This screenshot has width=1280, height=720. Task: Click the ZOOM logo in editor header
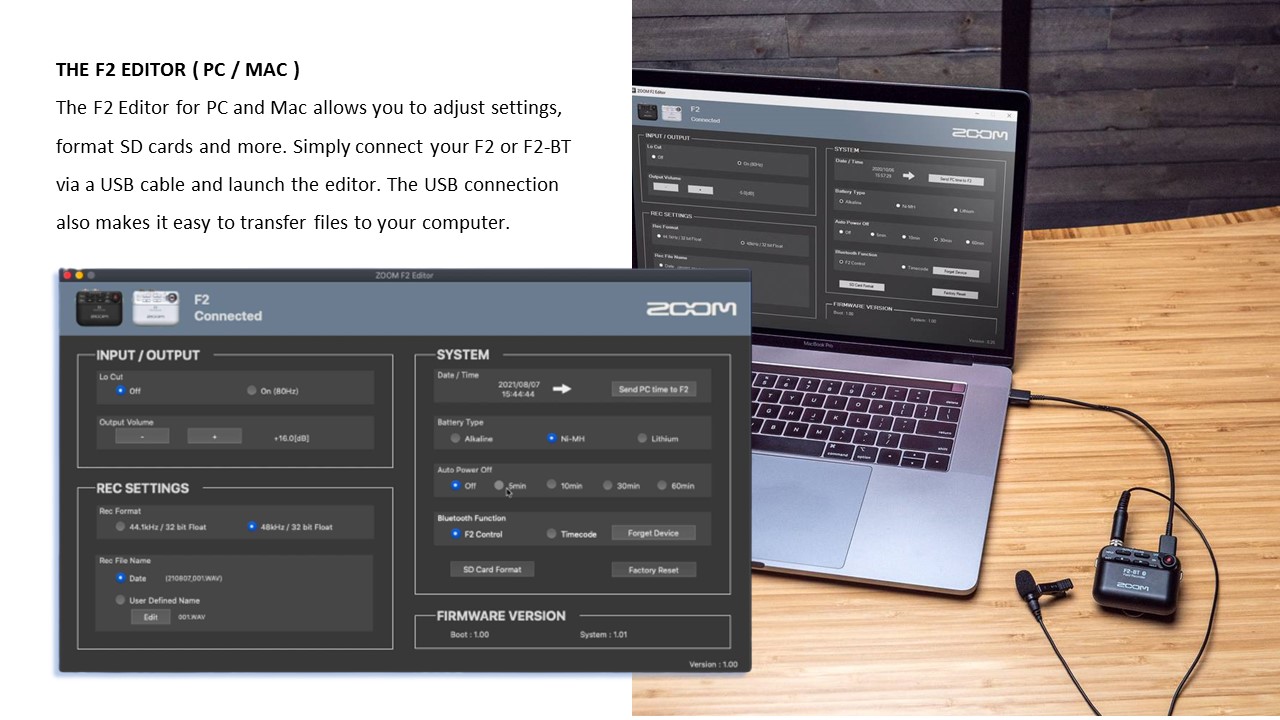pyautogui.click(x=690, y=309)
